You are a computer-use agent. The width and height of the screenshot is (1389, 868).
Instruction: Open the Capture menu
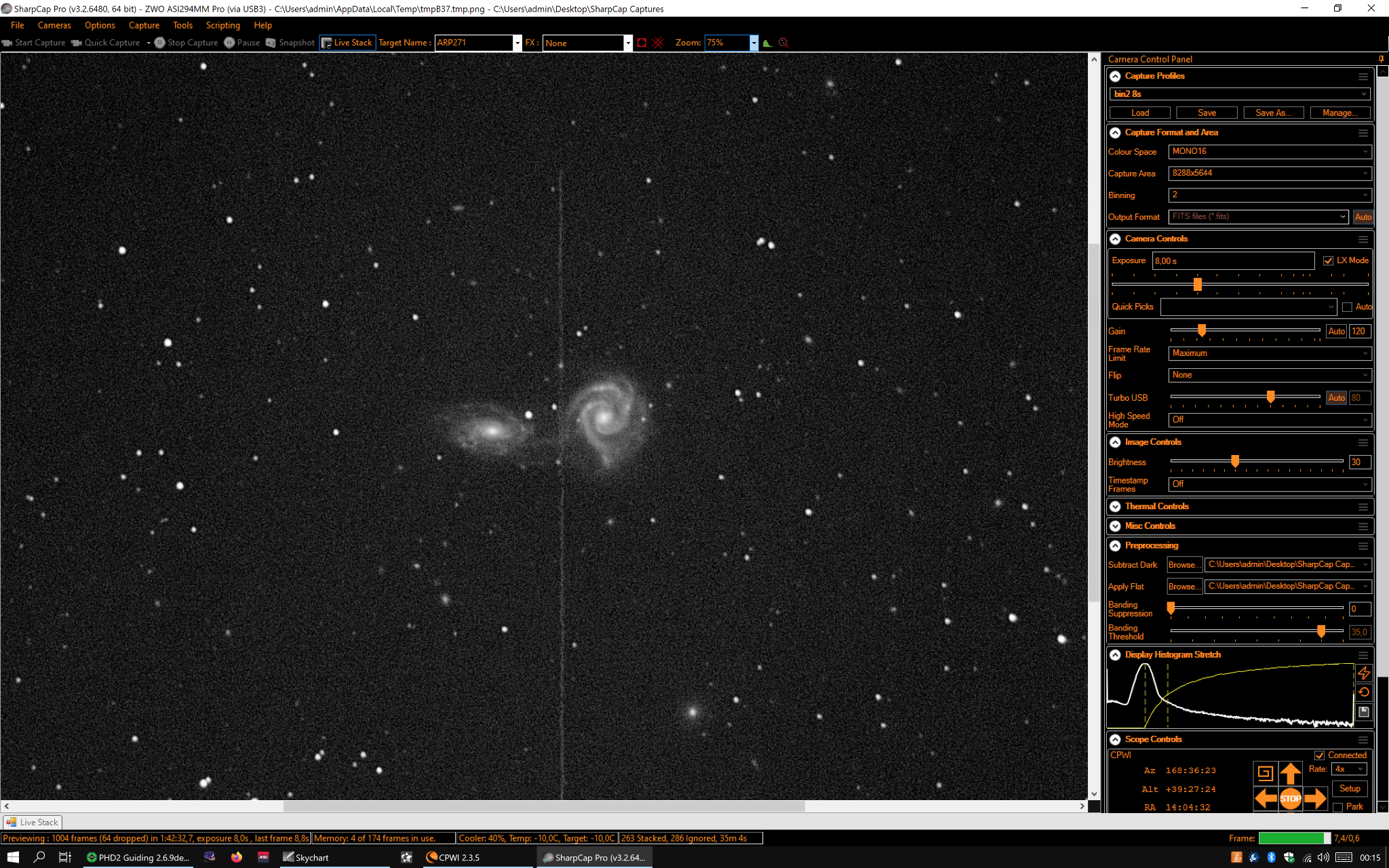pos(144,25)
